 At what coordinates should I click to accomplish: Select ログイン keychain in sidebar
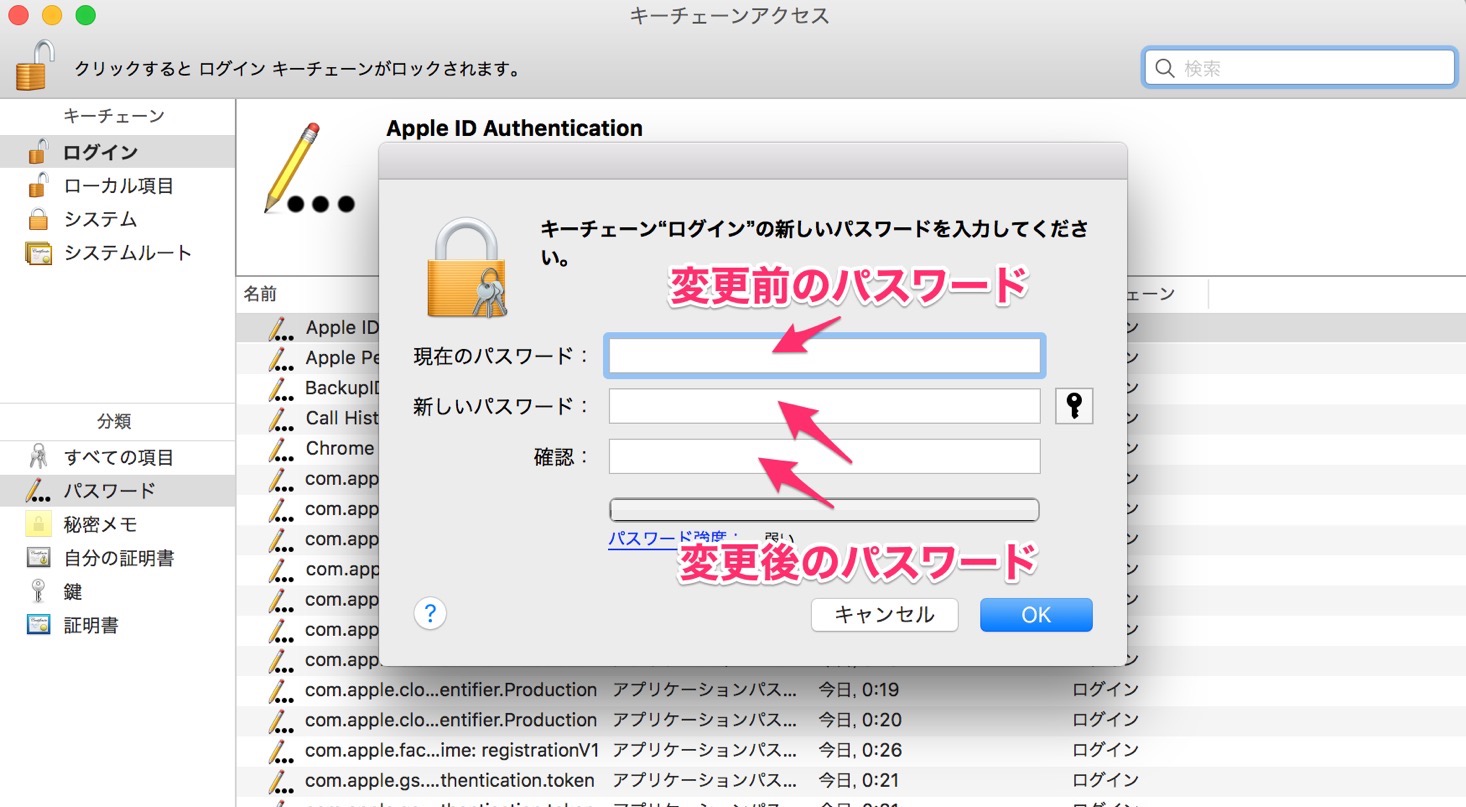click(x=117, y=152)
